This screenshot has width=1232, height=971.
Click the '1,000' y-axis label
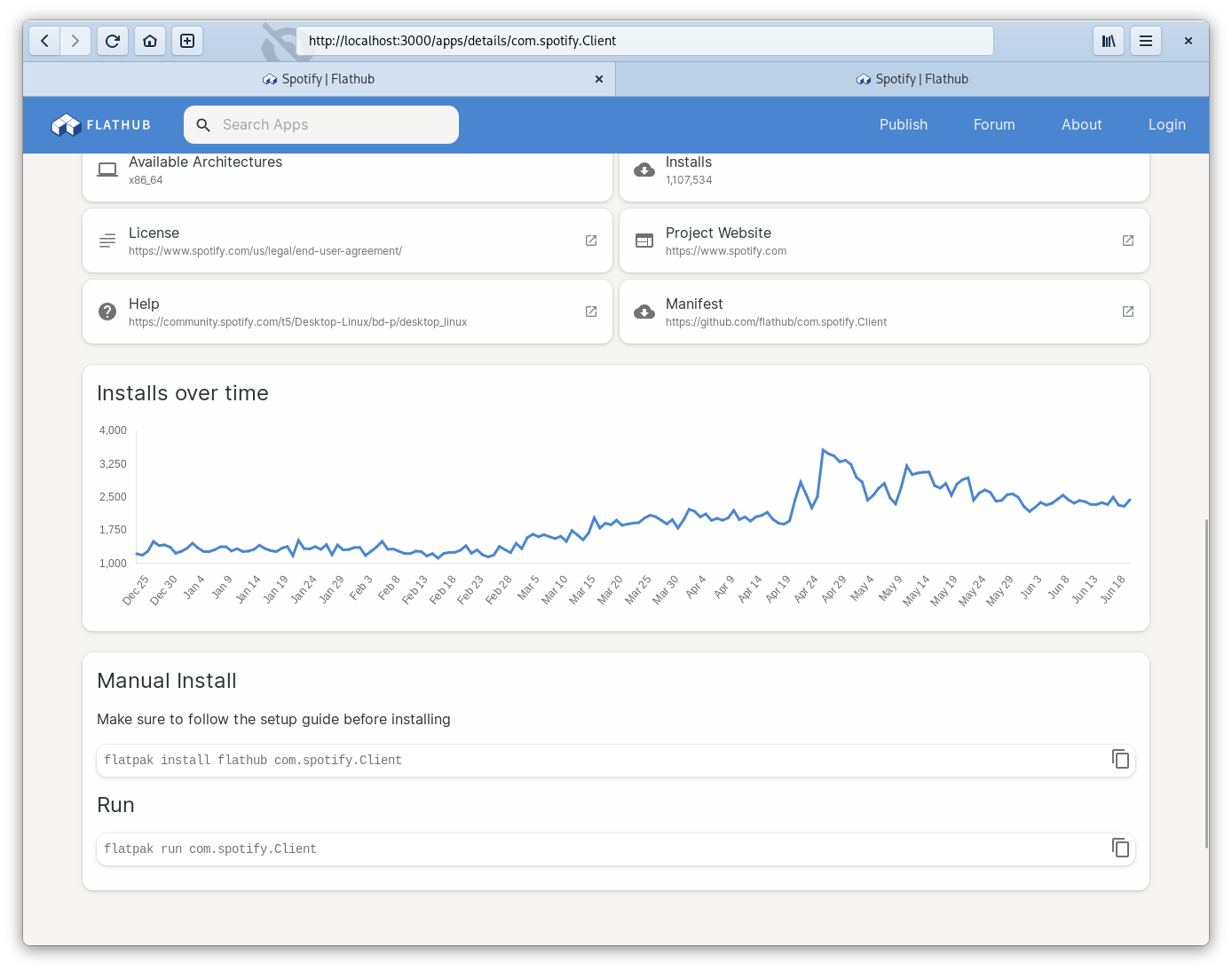pyautogui.click(x=113, y=564)
